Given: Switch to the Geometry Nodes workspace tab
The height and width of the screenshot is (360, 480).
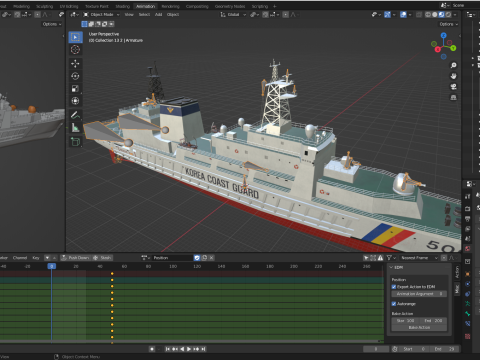Looking at the screenshot, I should point(230,6).
